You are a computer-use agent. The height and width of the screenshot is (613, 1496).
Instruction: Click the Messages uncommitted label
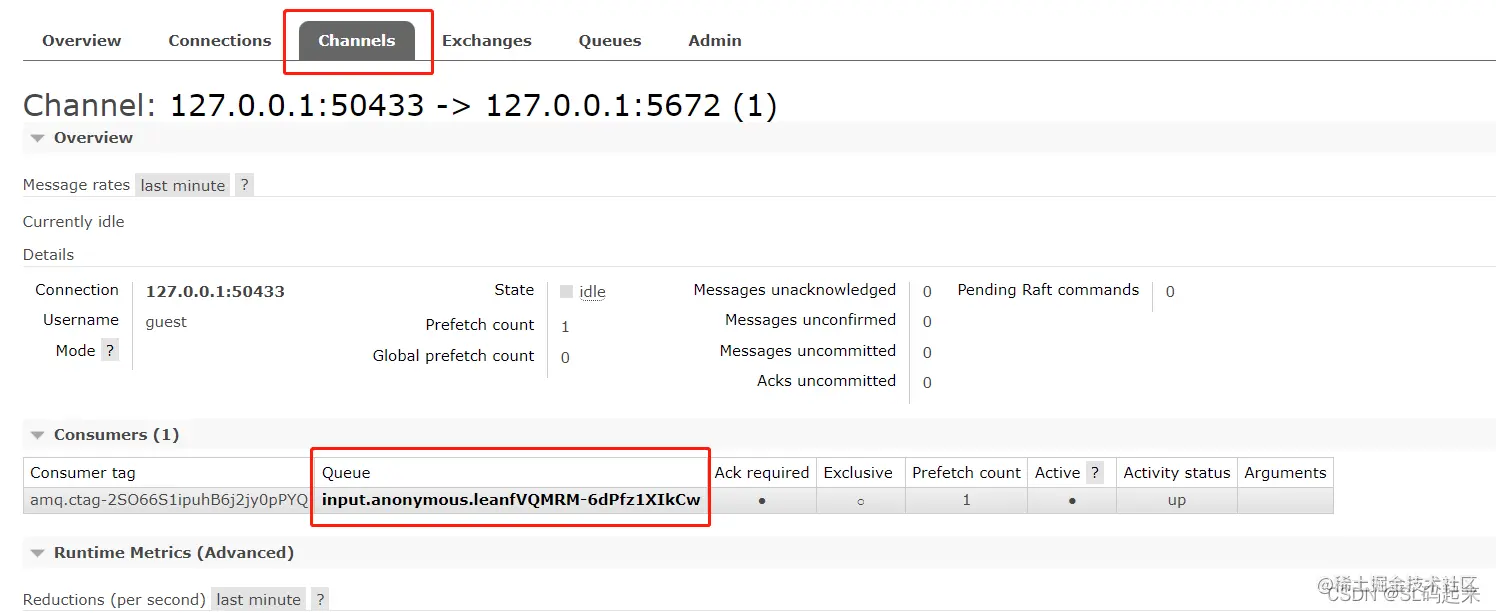coord(808,351)
